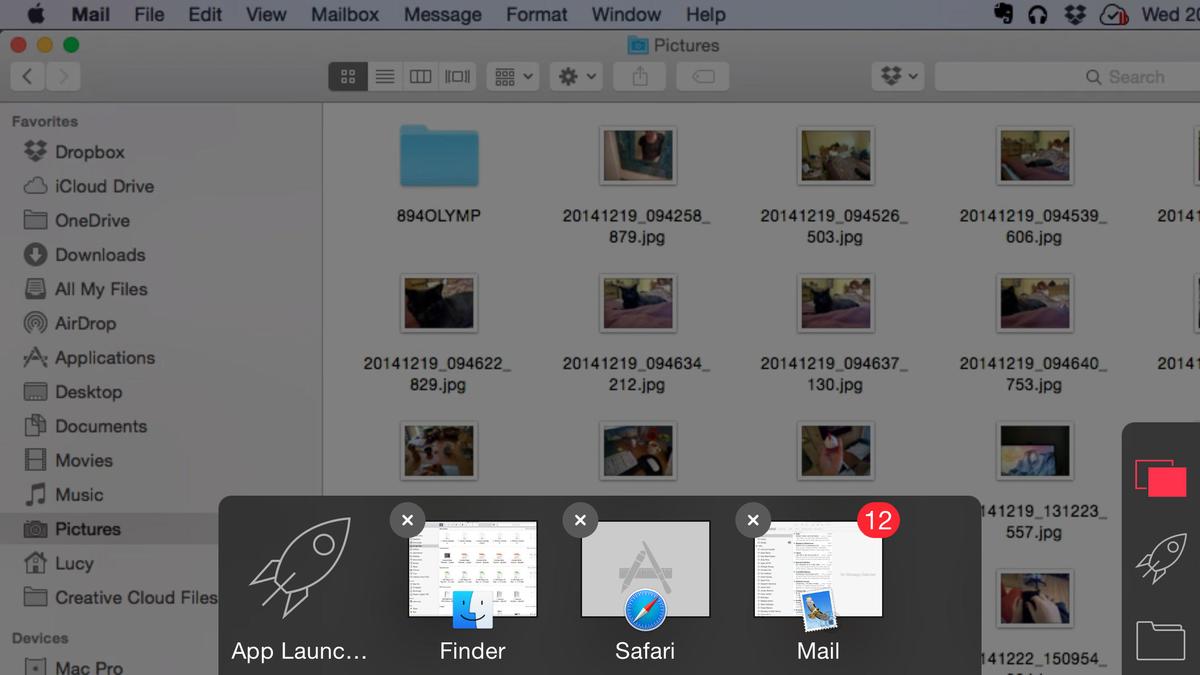The image size is (1200, 675).
Task: Click the Evernote elephant menu bar icon
Action: tap(1003, 14)
